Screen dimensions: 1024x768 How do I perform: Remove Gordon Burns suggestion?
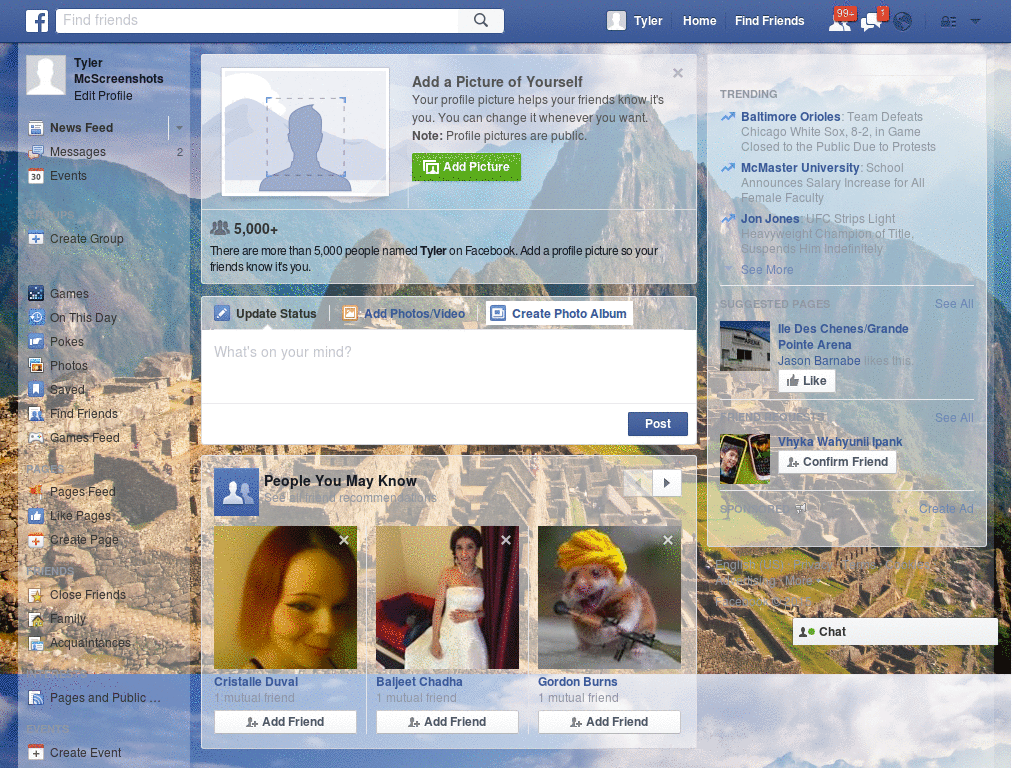point(667,540)
